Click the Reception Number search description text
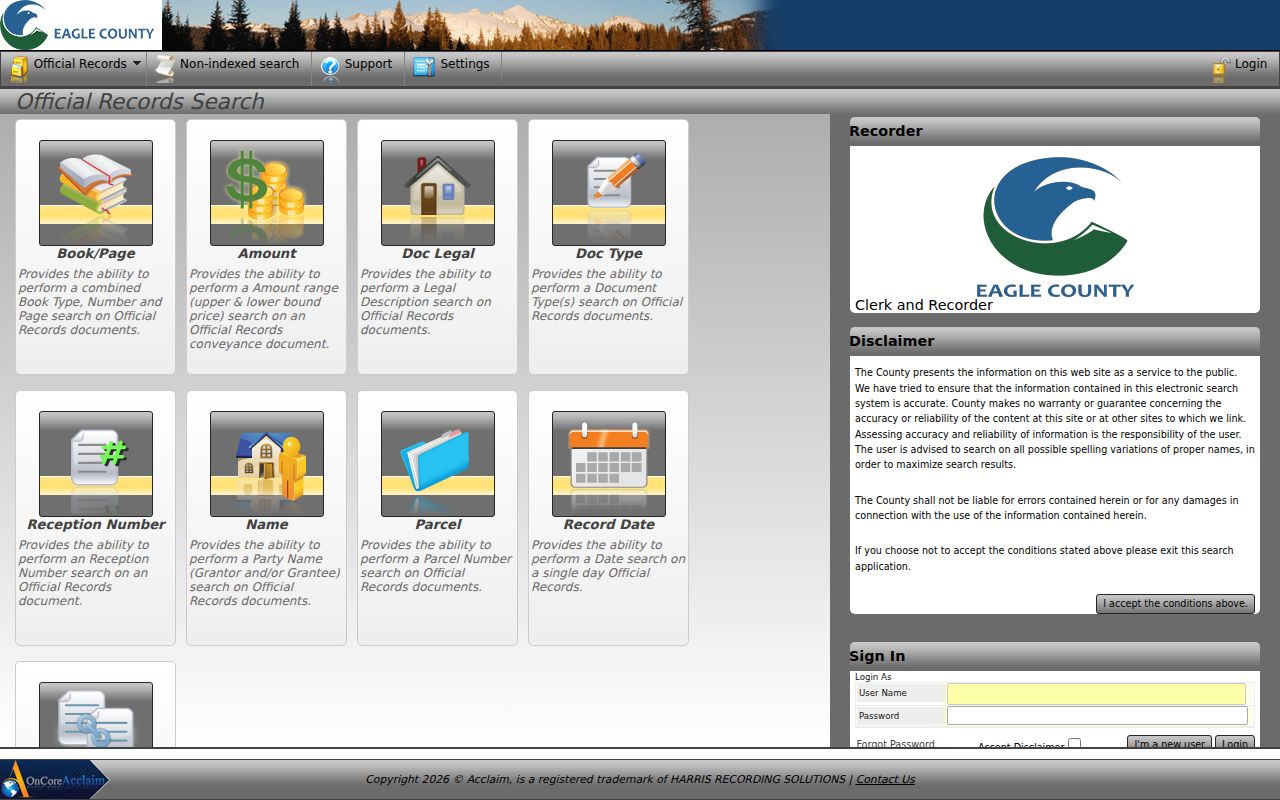This screenshot has width=1280, height=800. (x=84, y=573)
